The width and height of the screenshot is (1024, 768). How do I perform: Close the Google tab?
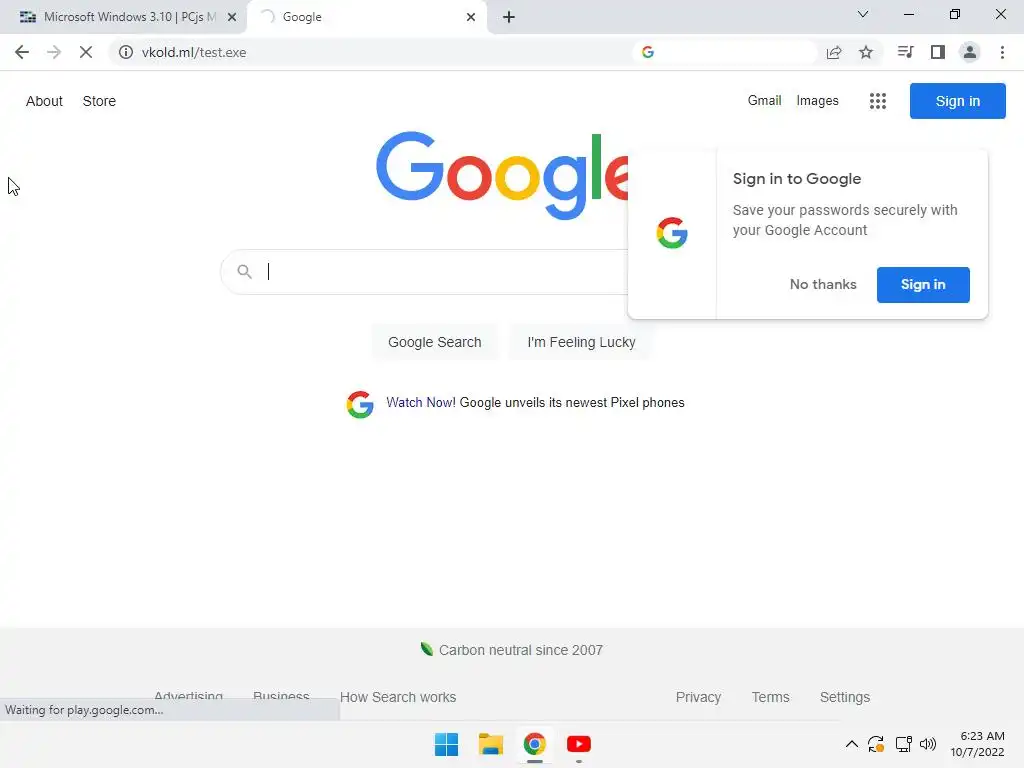[471, 17]
